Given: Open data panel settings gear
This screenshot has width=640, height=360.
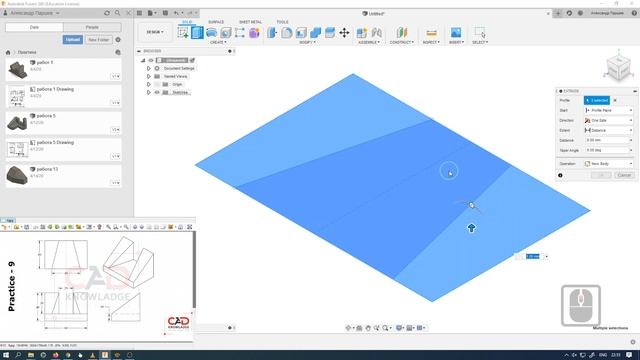Looking at the screenshot, I should coord(118,40).
